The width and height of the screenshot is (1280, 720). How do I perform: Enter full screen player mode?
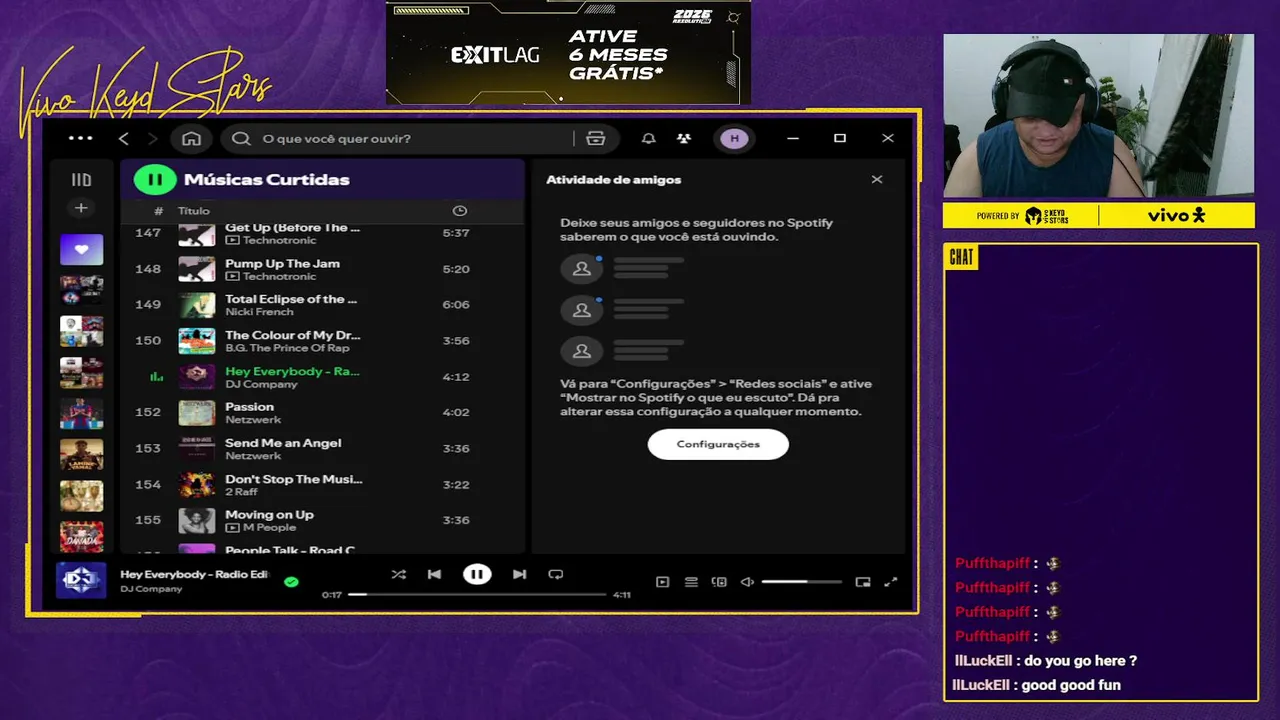pyautogui.click(x=891, y=582)
